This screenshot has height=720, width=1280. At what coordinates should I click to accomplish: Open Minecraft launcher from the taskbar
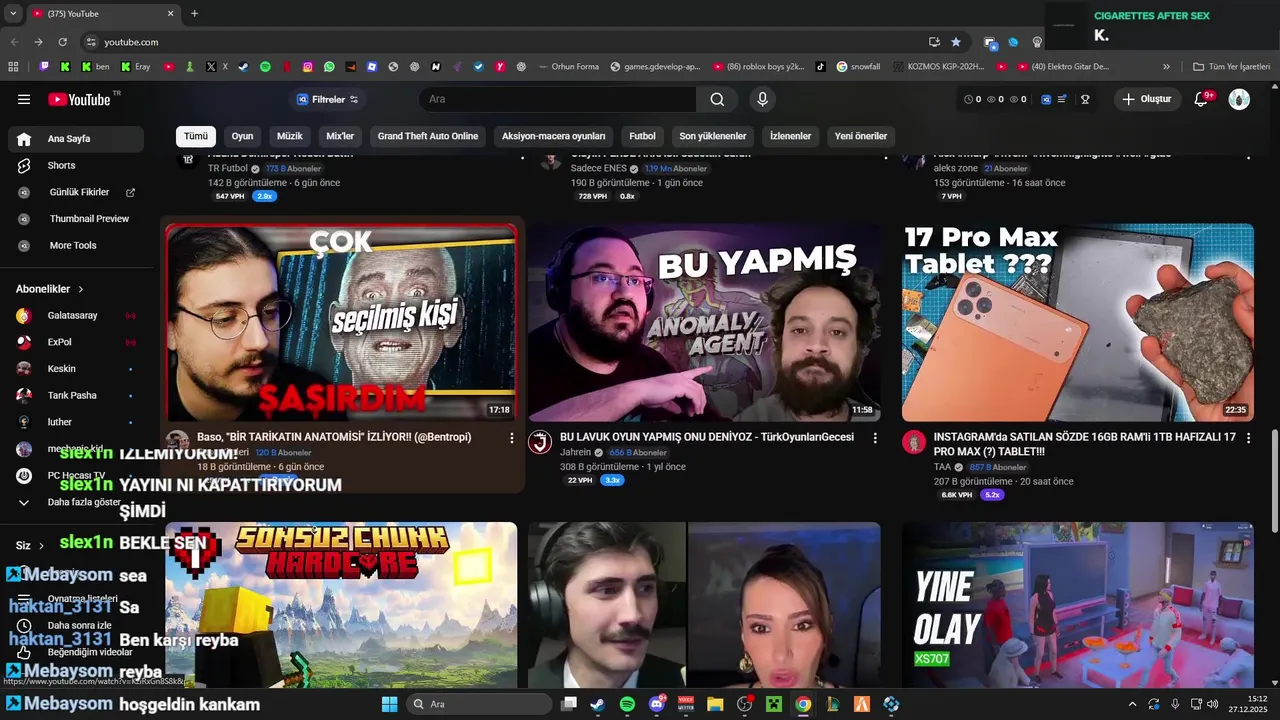point(773,704)
